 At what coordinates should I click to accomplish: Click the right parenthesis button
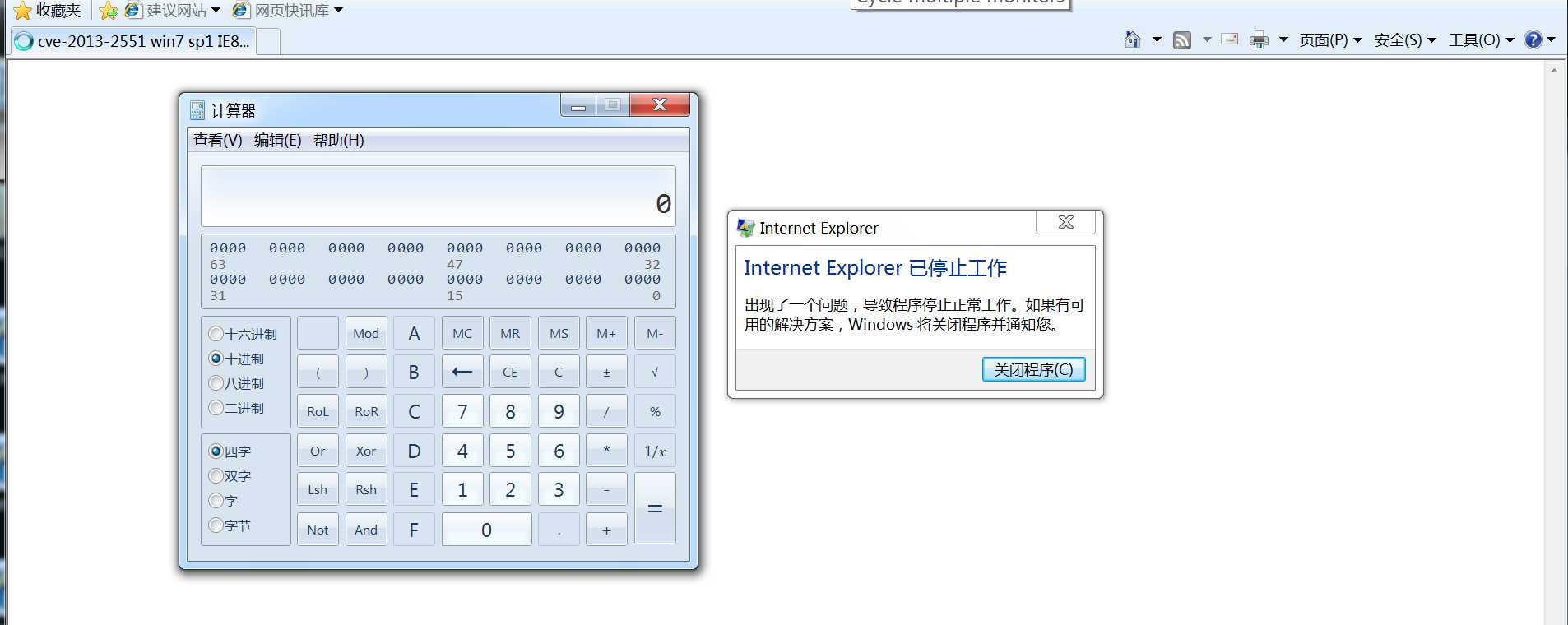pos(366,372)
